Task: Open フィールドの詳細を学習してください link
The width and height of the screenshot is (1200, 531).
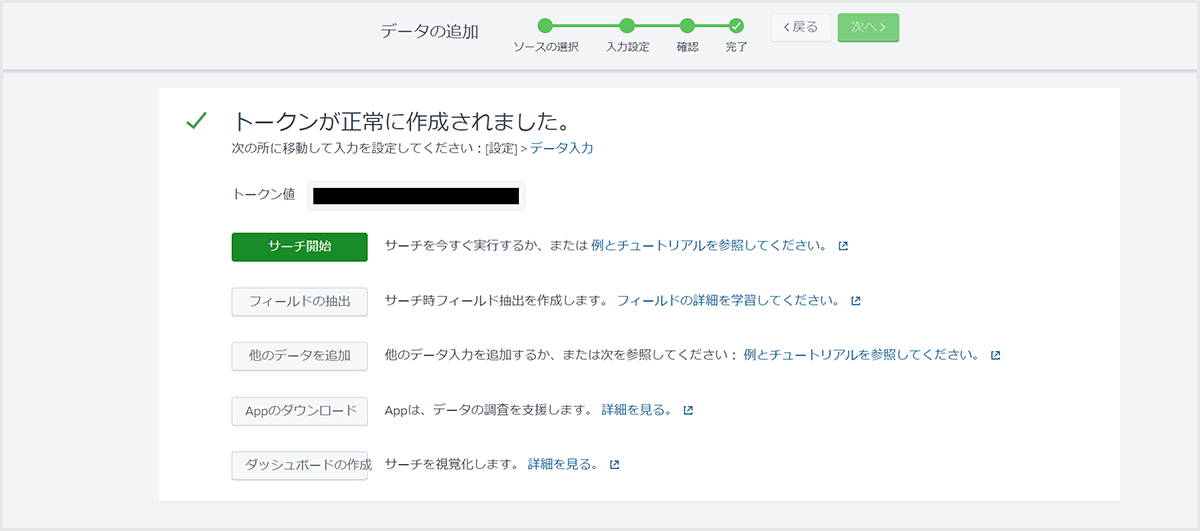Action: [x=728, y=300]
